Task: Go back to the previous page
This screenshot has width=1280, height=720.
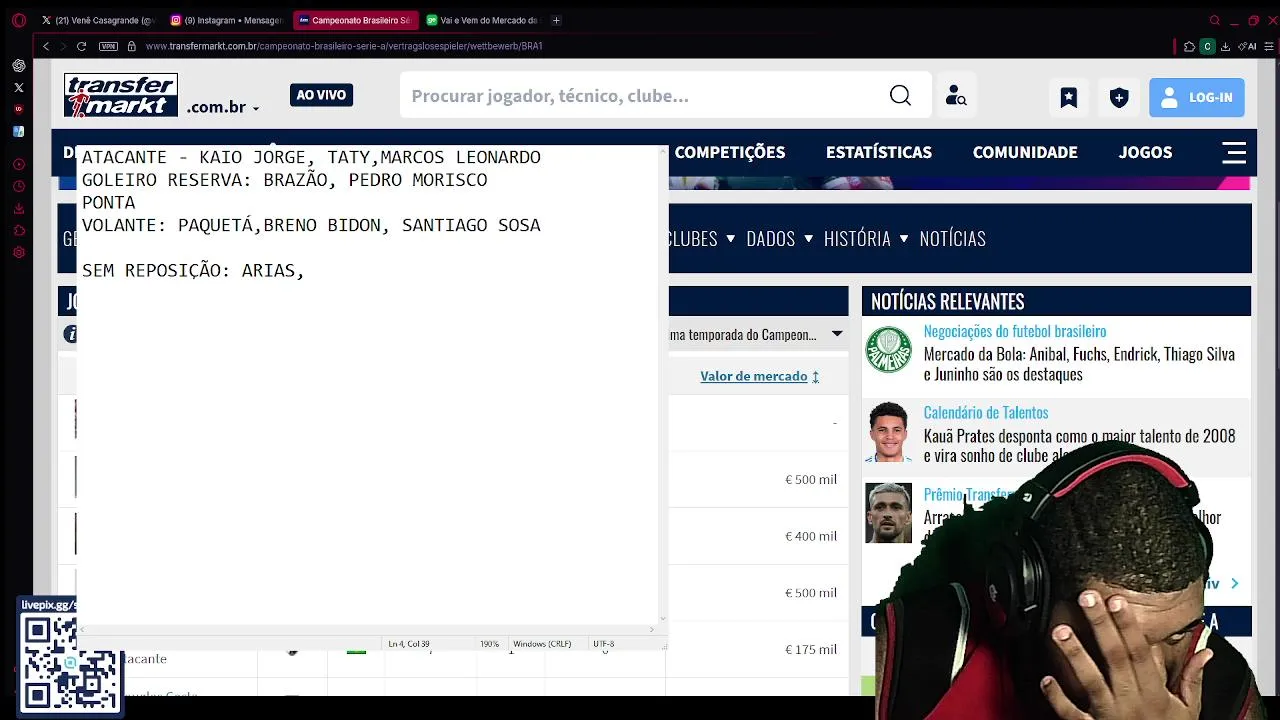Action: 45,46
